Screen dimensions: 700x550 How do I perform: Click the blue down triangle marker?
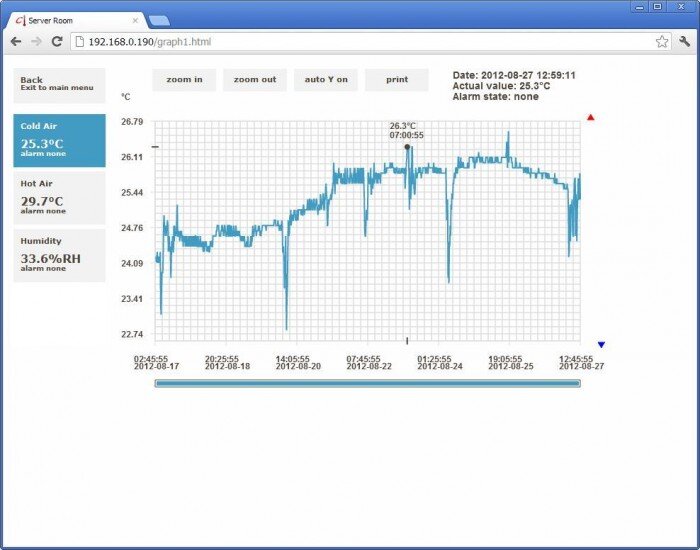point(601,345)
